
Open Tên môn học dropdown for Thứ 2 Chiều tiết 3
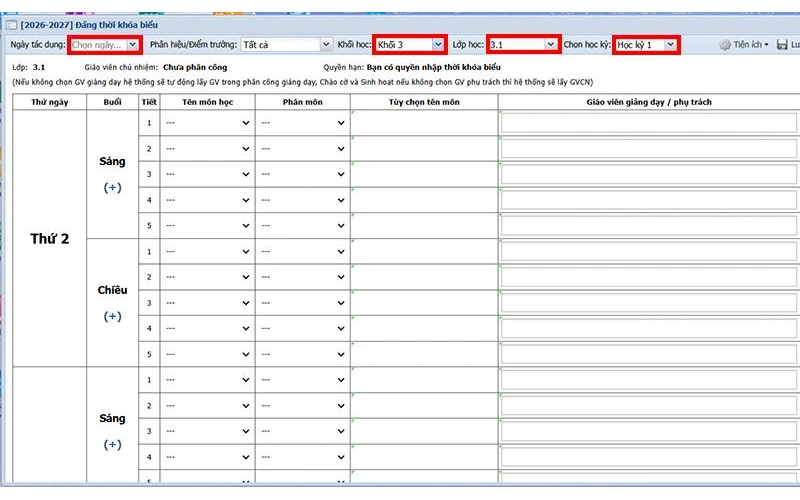coord(207,303)
